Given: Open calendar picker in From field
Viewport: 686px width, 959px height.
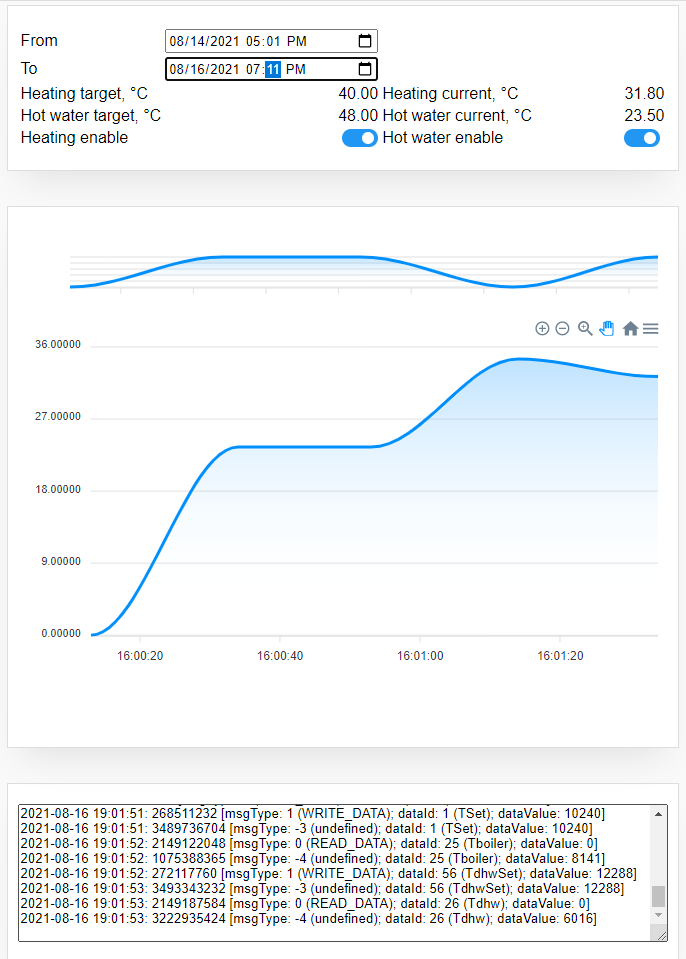Looking at the screenshot, I should click(365, 41).
